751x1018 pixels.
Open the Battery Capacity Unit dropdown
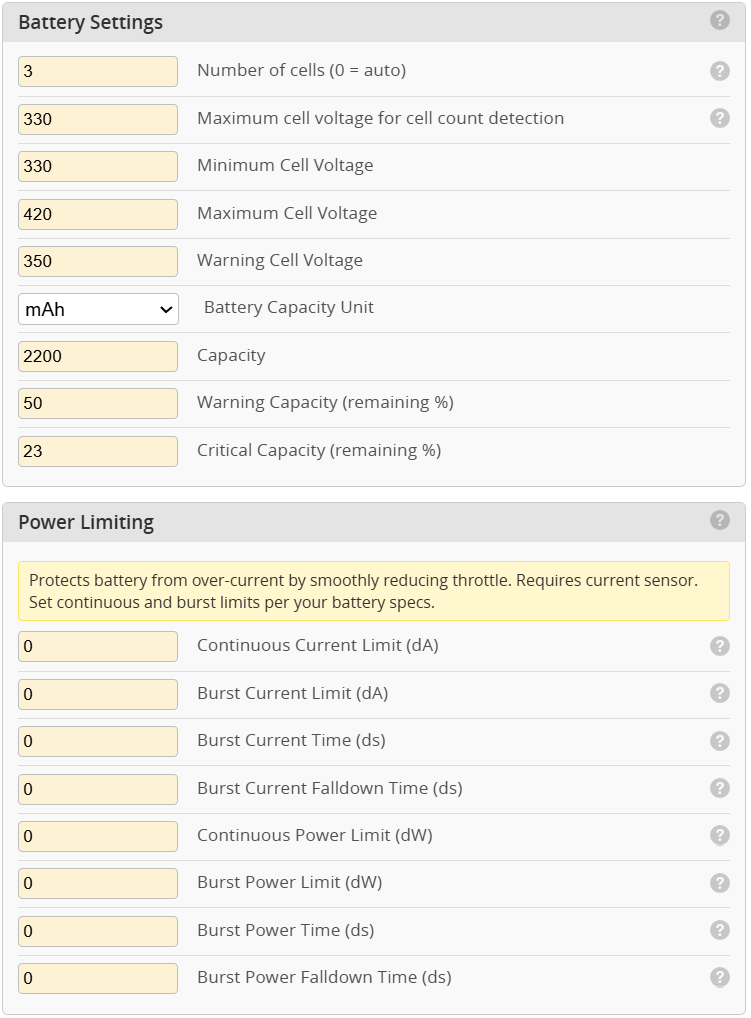click(x=98, y=309)
